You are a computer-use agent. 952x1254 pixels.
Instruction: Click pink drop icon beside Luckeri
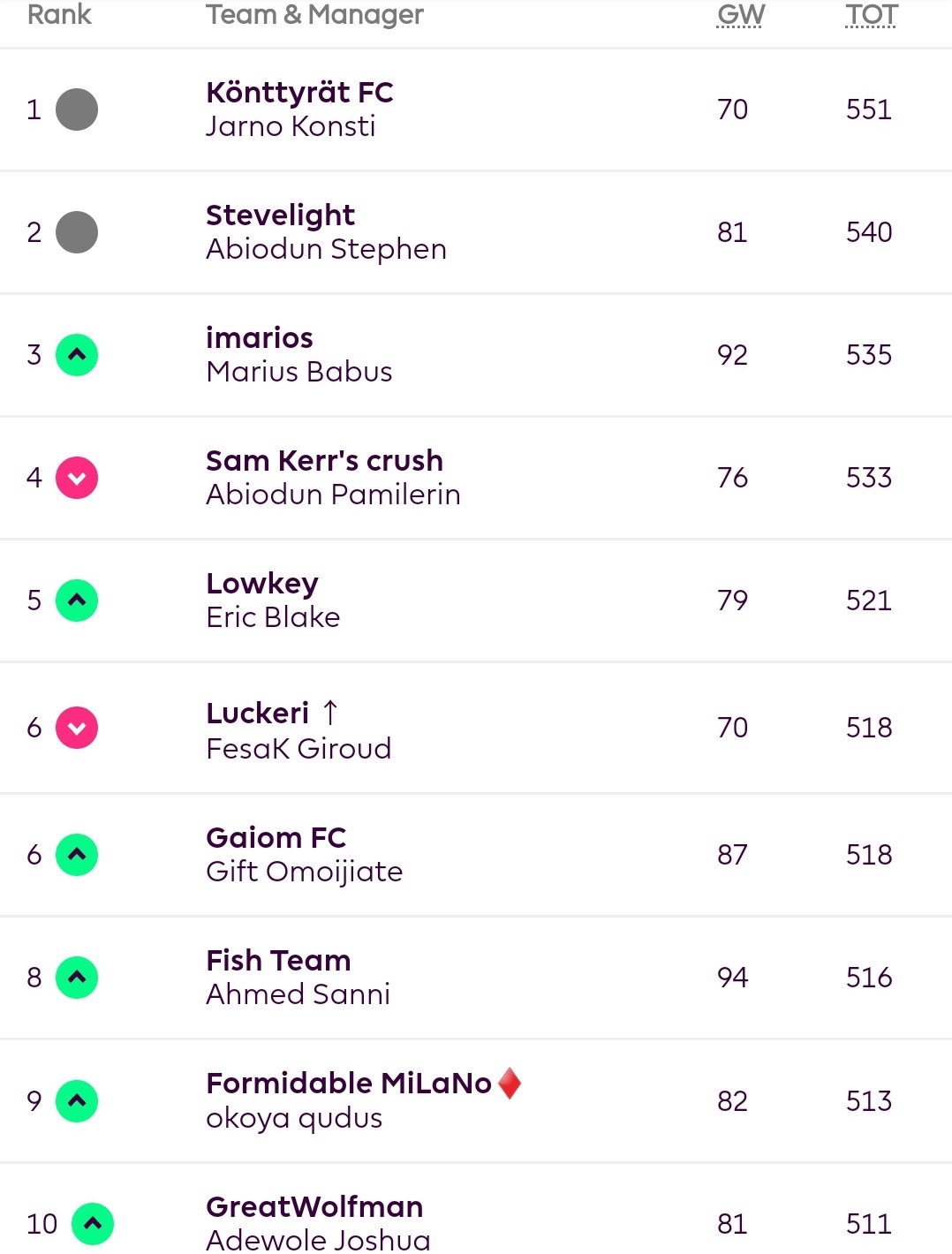pos(77,728)
